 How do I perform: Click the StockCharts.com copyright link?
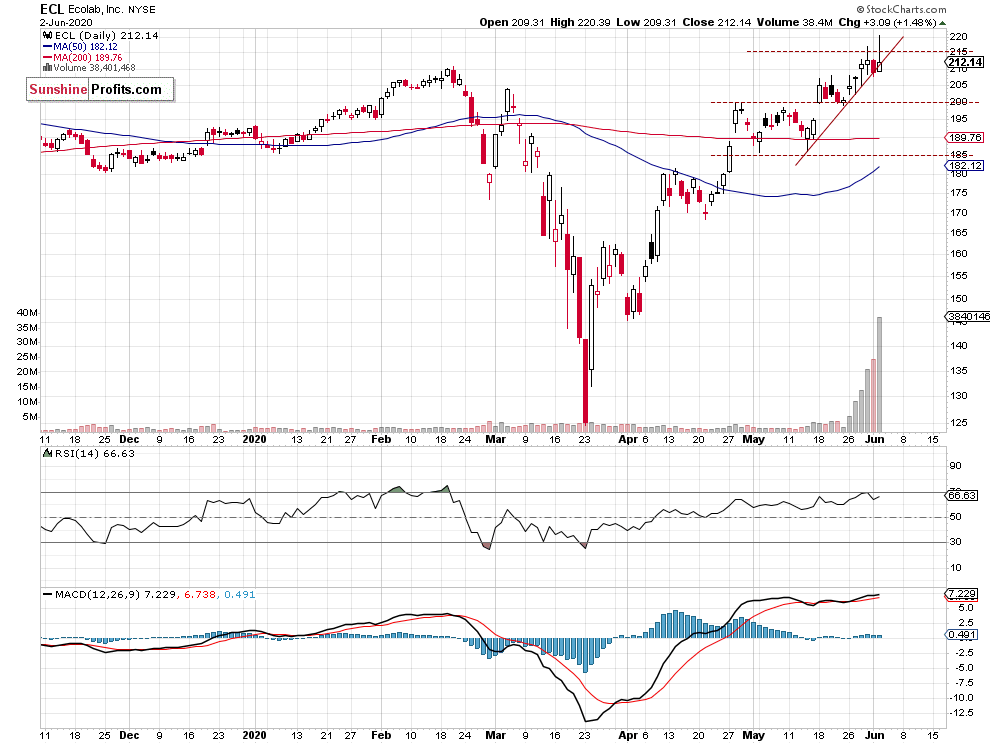[902, 9]
